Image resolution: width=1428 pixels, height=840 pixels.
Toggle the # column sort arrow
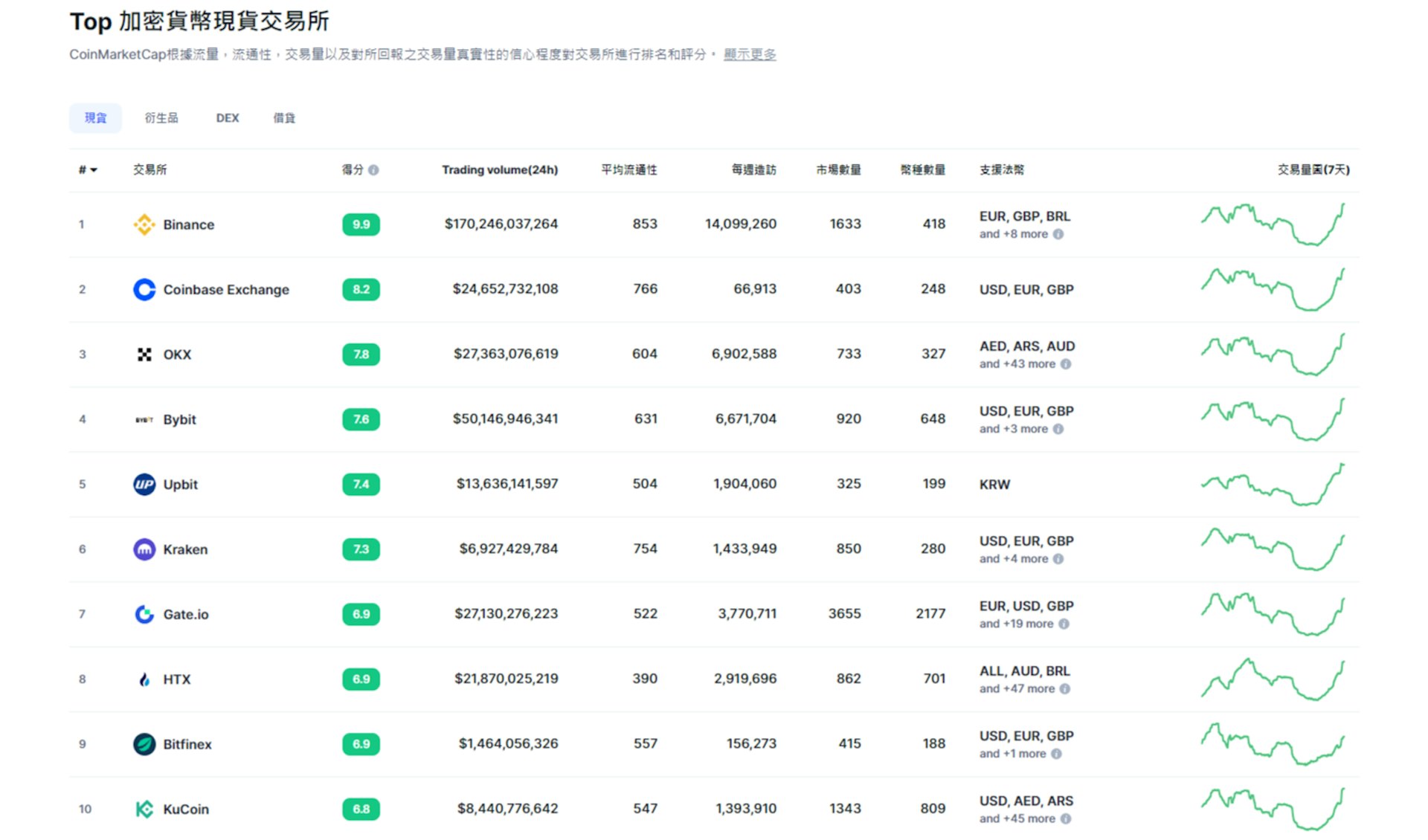(x=92, y=169)
